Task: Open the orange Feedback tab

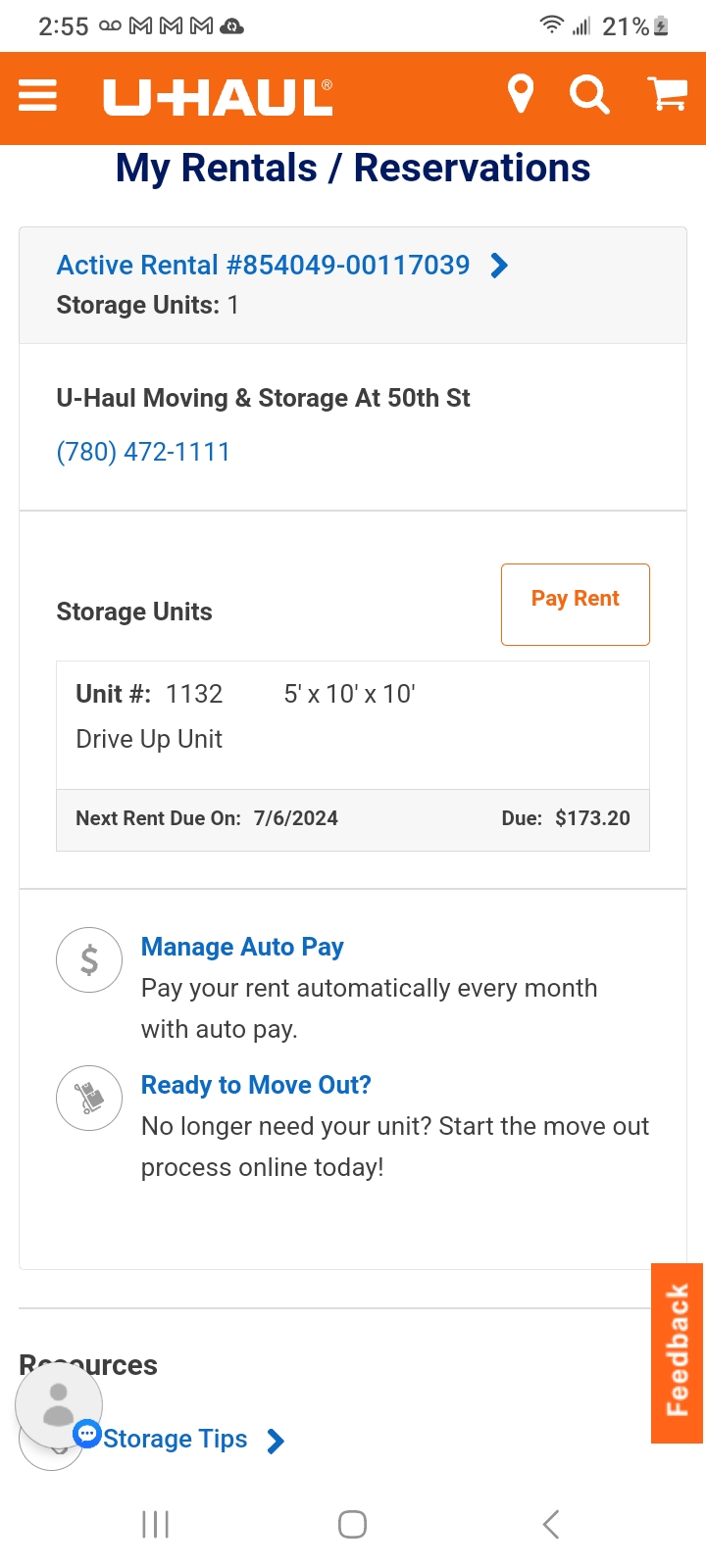Action: pyautogui.click(x=677, y=1352)
